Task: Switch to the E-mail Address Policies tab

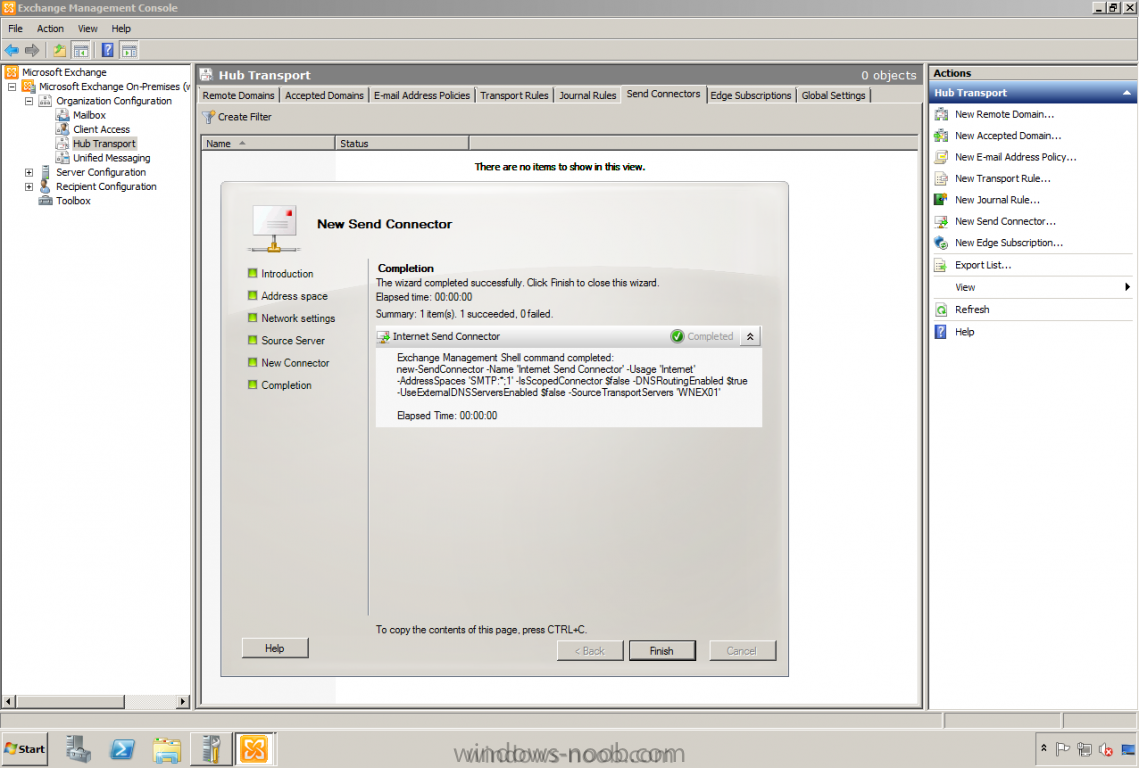Action: (422, 95)
